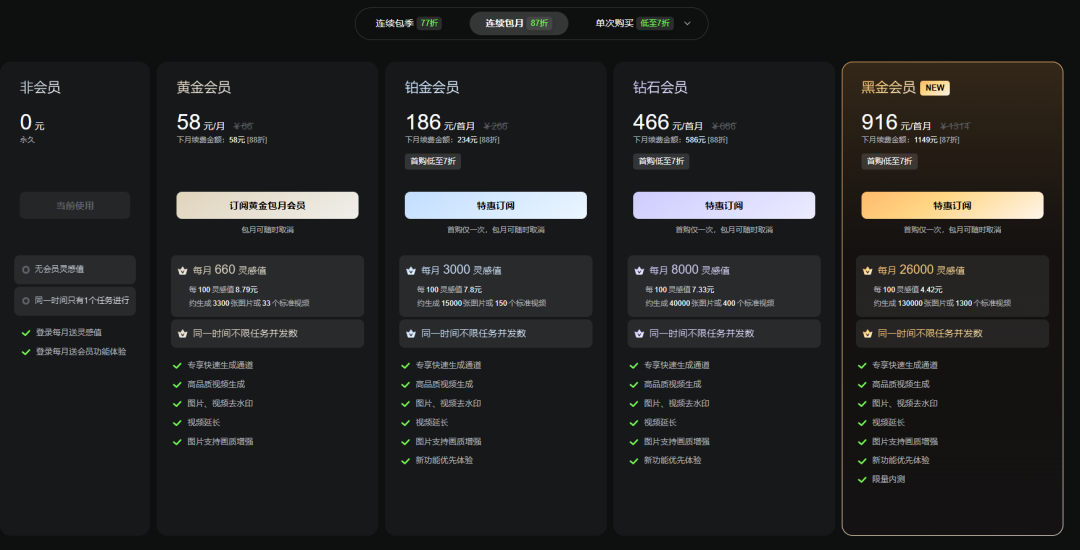Click checkmark icon next to 限量内测
The image size is (1080, 550).
[x=862, y=479]
